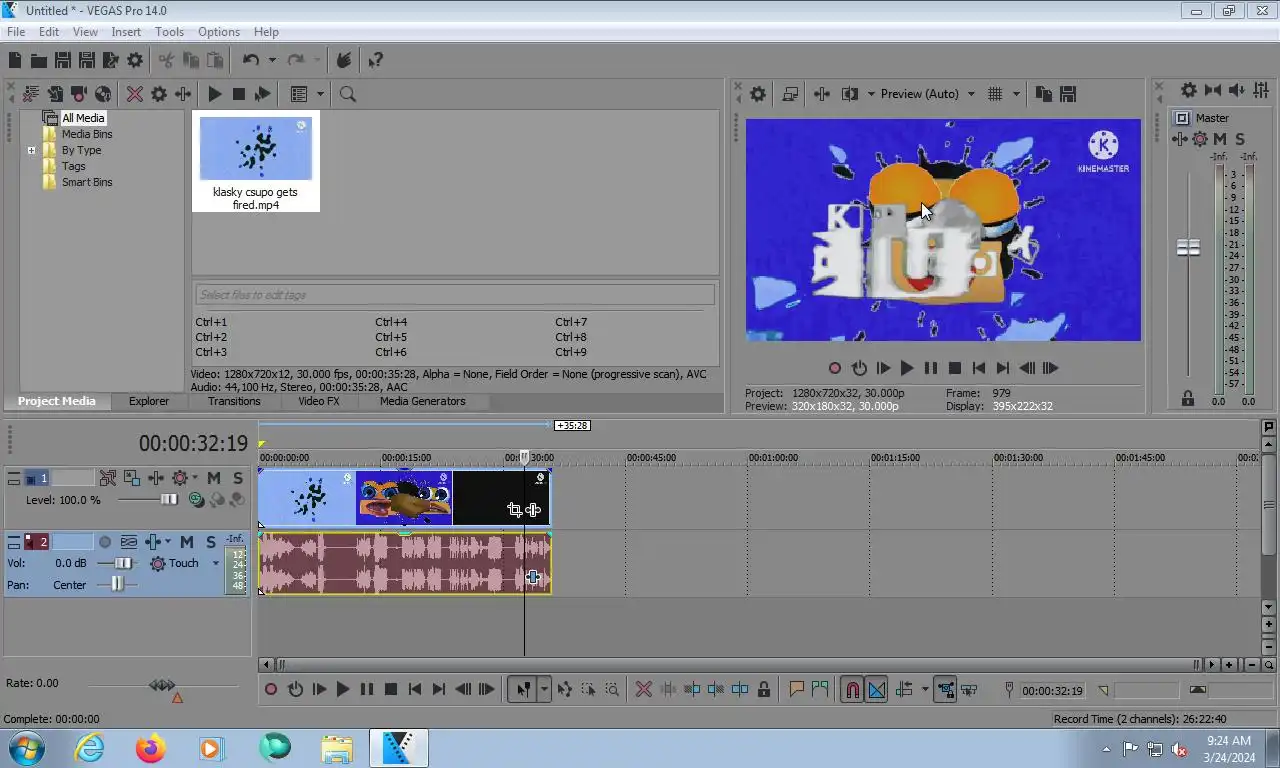Click the What's This help icon
Image resolution: width=1280 pixels, height=768 pixels.
pos(375,61)
